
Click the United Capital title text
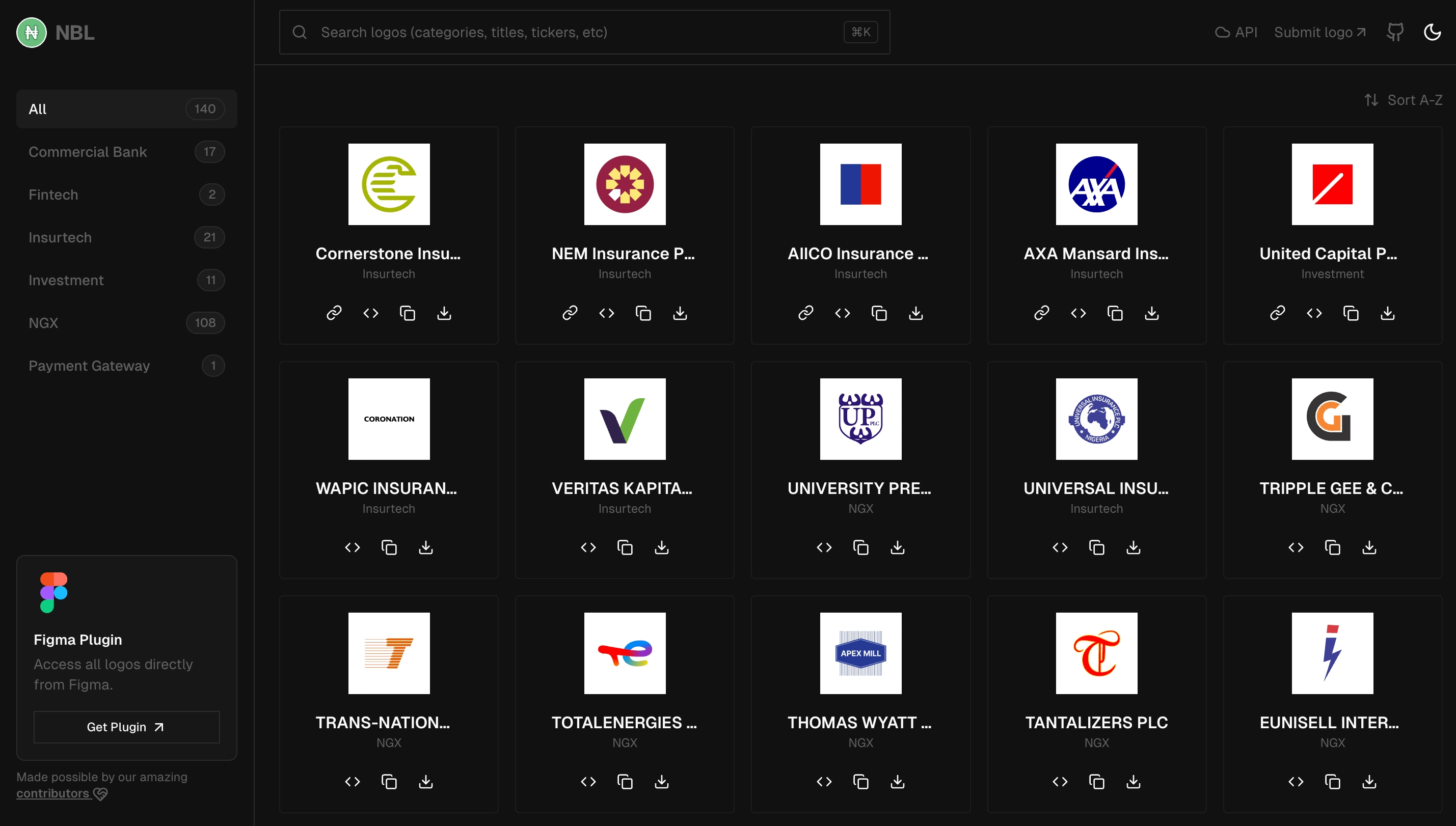1328,254
